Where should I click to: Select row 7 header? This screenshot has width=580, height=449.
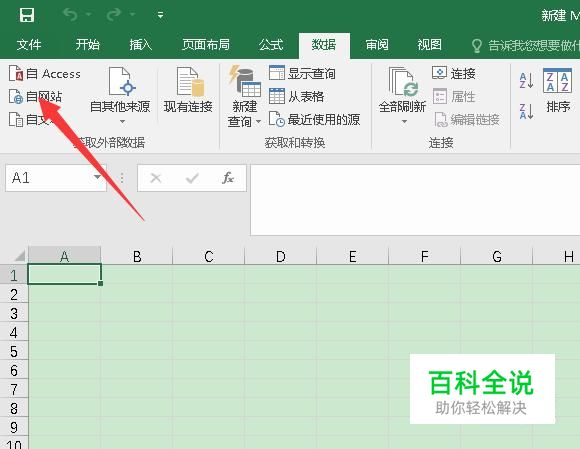coord(14,389)
